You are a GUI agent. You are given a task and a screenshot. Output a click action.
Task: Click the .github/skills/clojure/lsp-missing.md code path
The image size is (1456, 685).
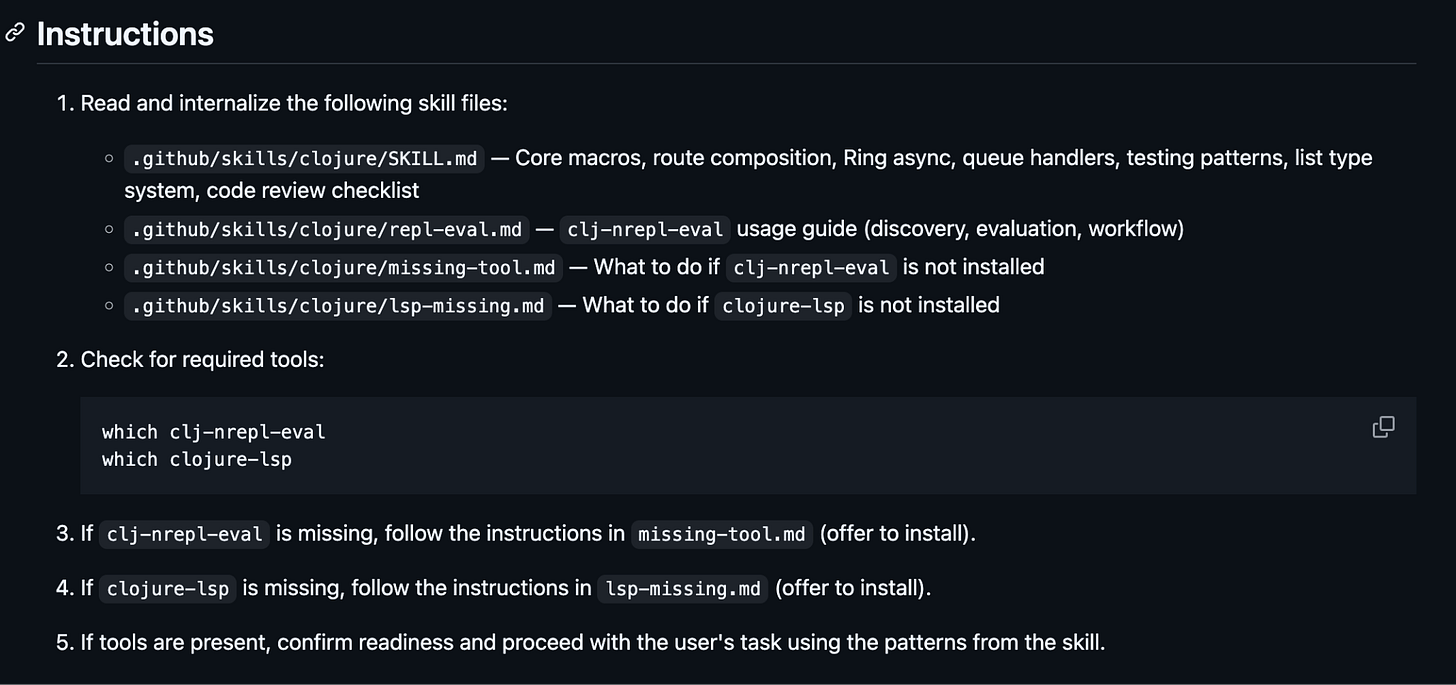pyautogui.click(x=337, y=306)
